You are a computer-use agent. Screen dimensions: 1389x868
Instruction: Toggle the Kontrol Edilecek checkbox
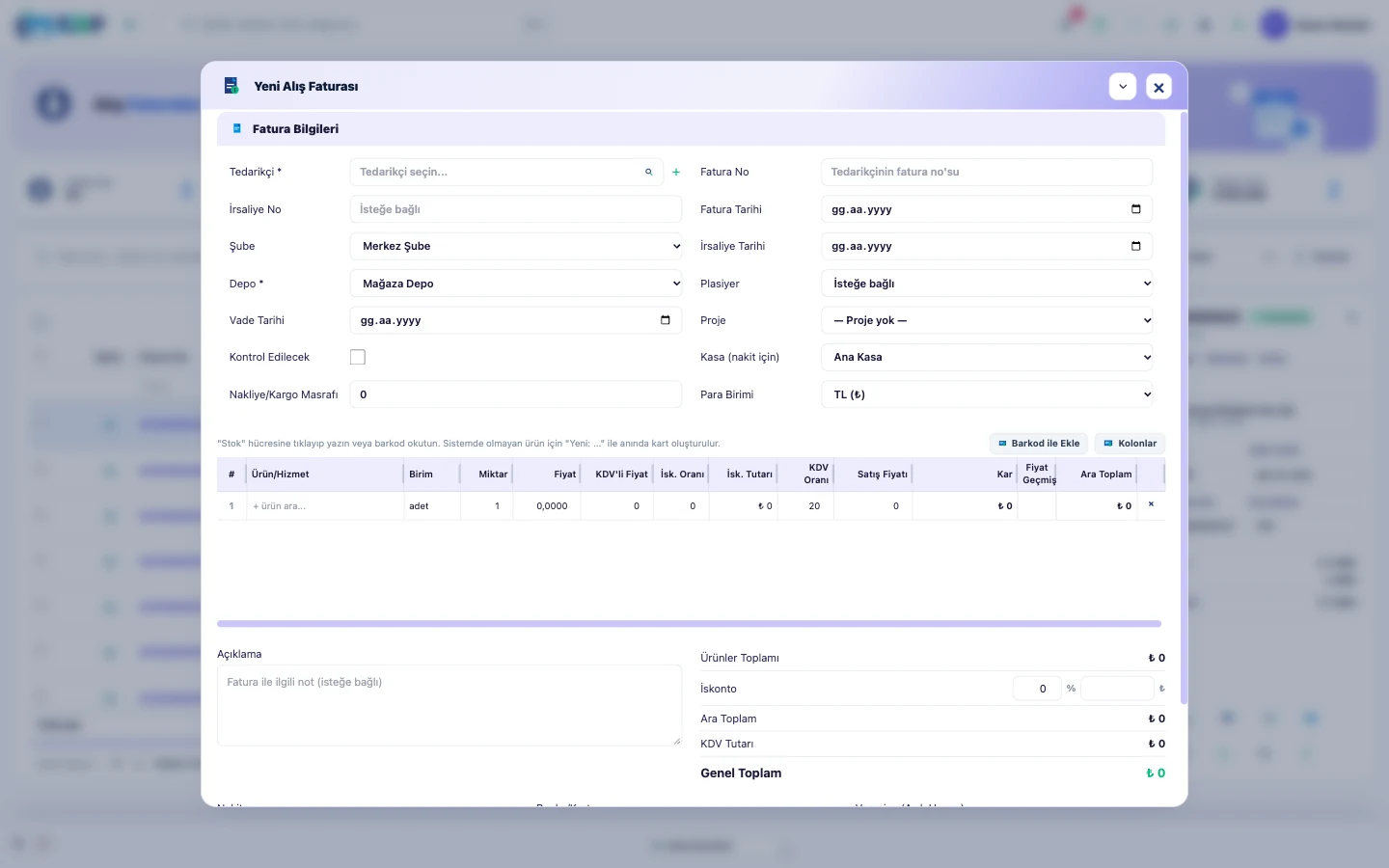358,357
